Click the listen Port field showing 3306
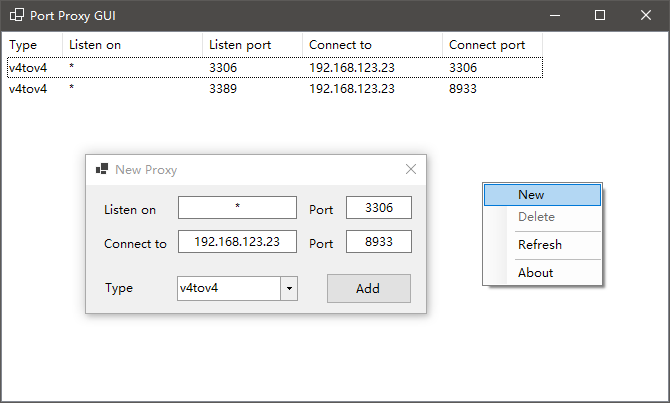 point(379,208)
